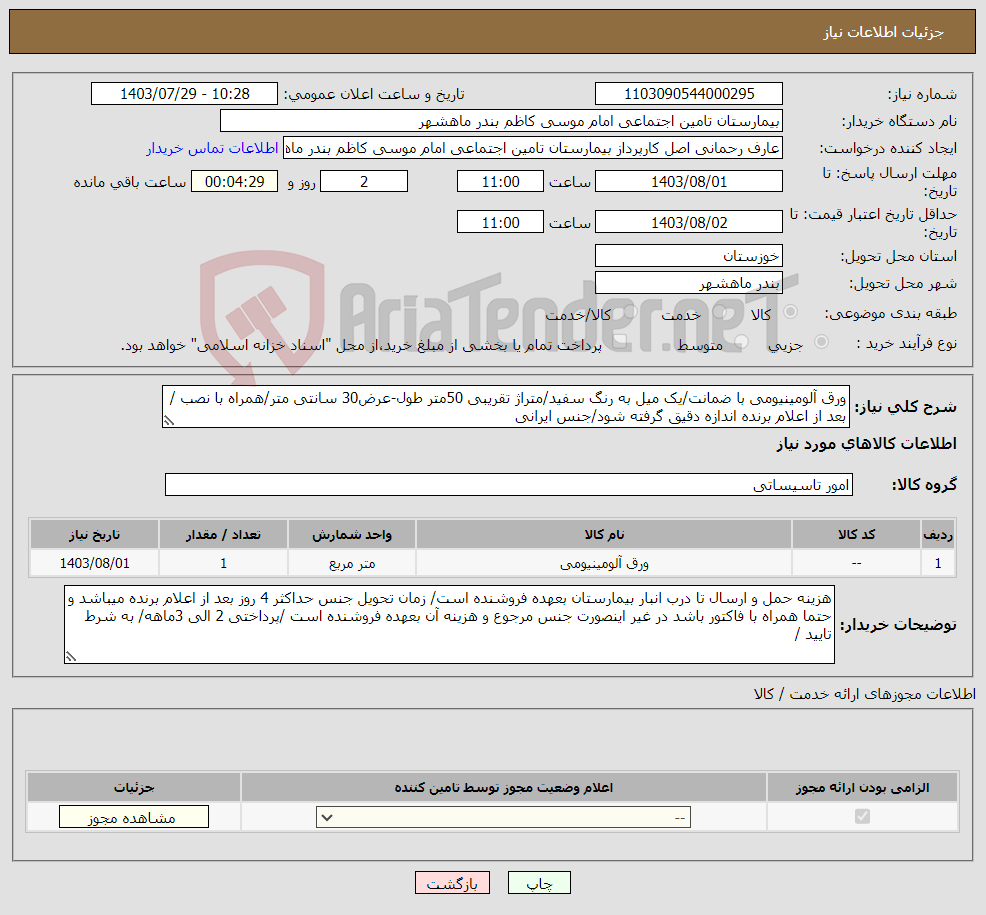Click the need description resize handle
This screenshot has width=986, height=915.
169,421
